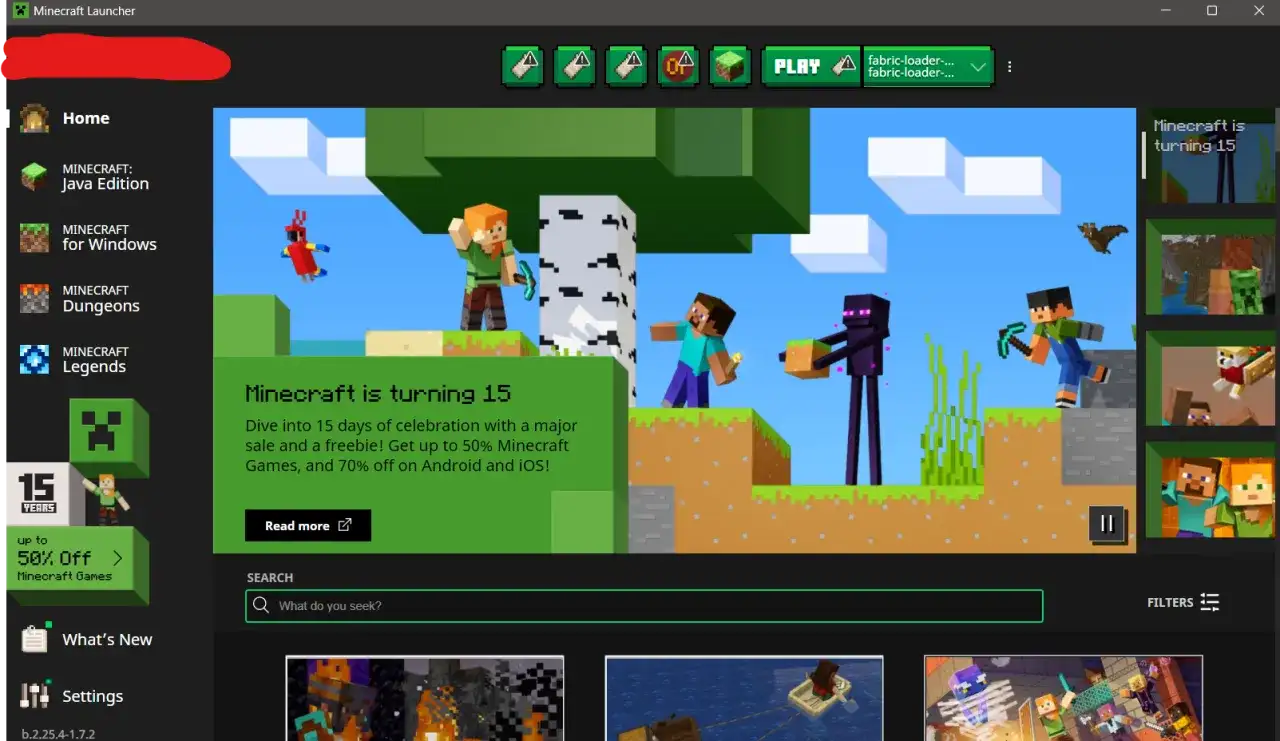Pause the news carousel
This screenshot has width=1280, height=741.
(1107, 523)
